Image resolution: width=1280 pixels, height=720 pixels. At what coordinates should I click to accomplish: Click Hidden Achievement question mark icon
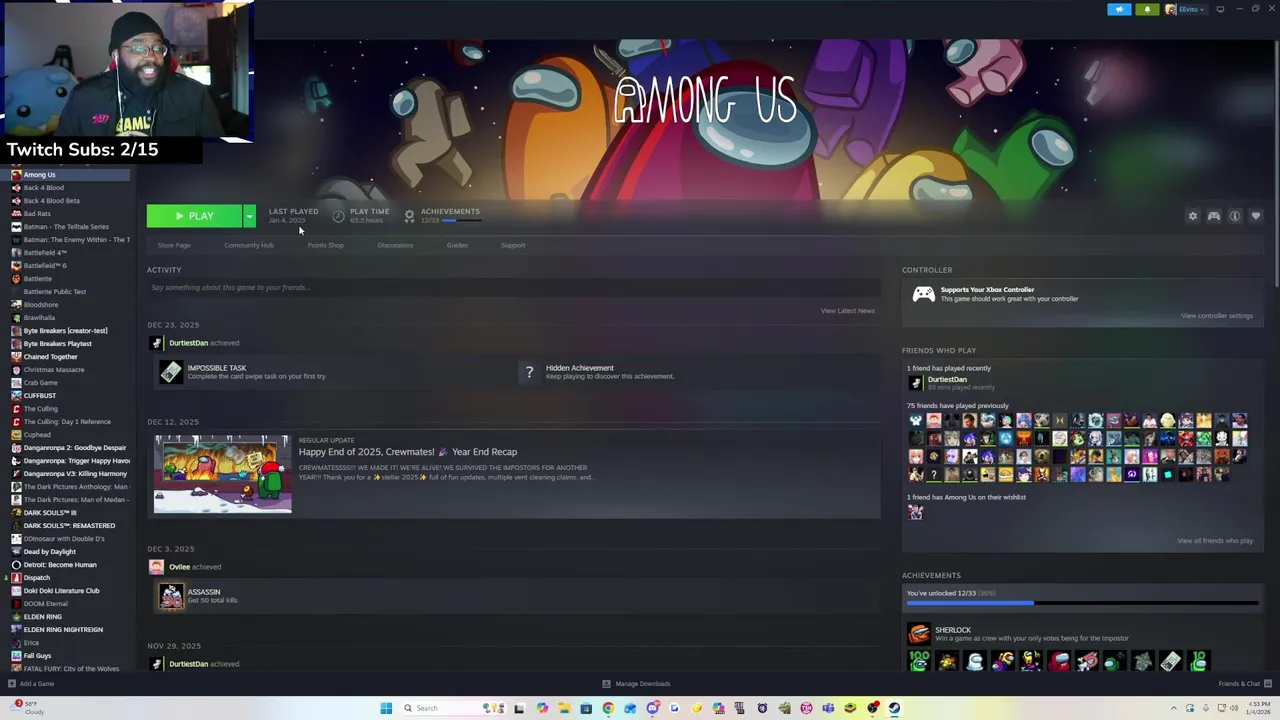(529, 372)
